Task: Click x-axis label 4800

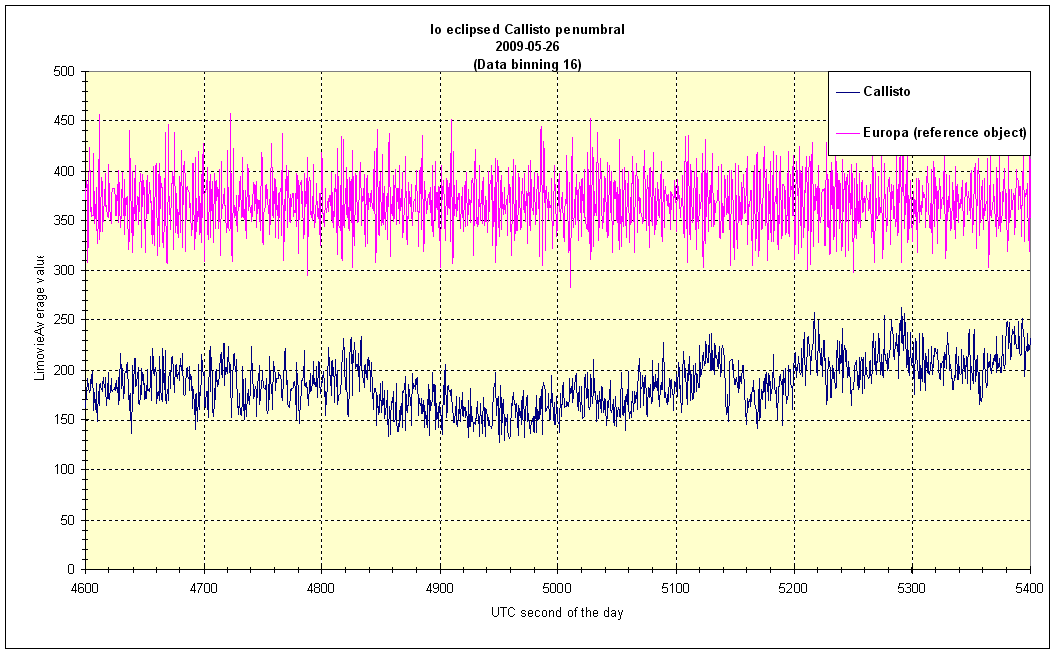Action: point(322,588)
